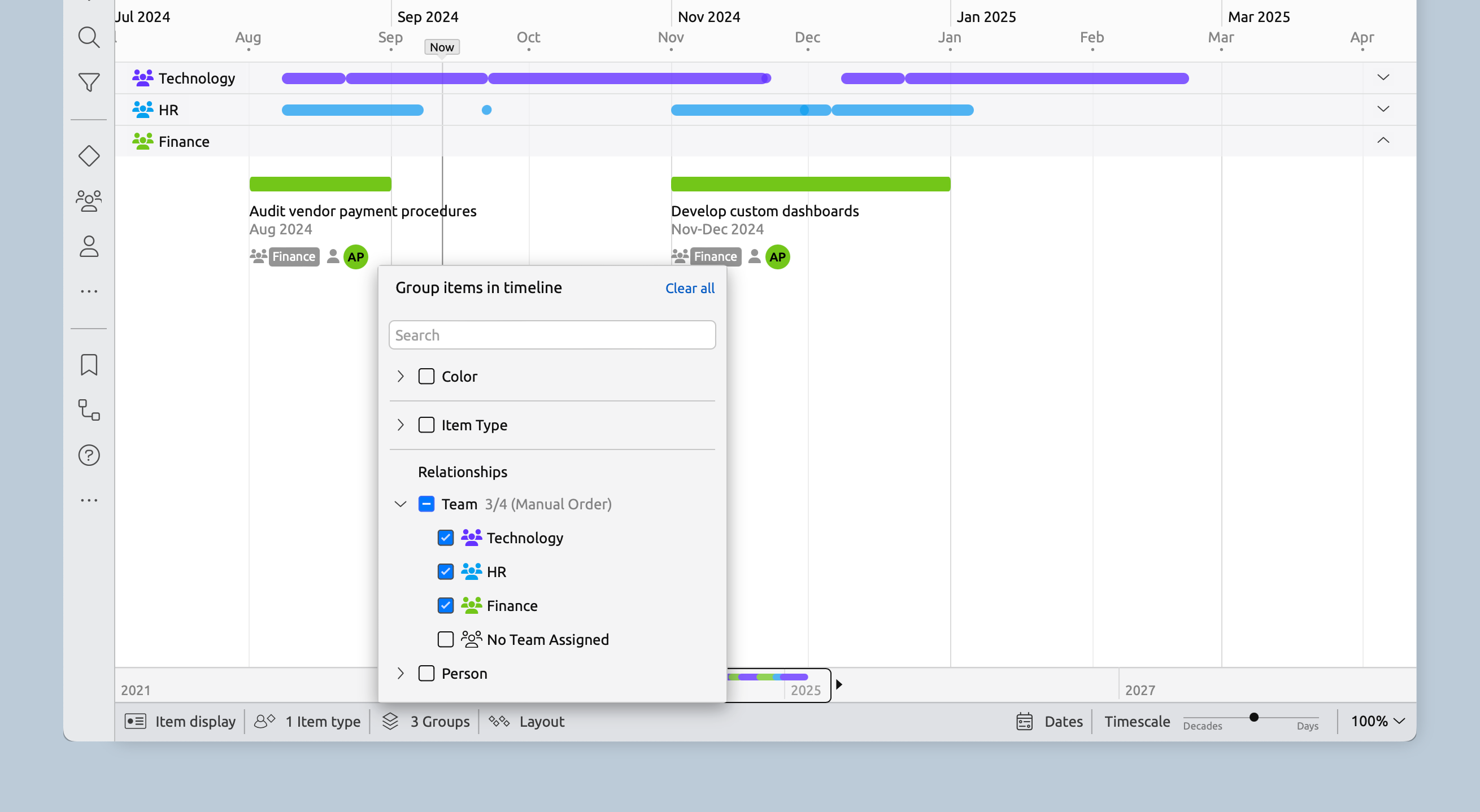
Task: Open the 3 Groups menu
Action: coord(426,721)
